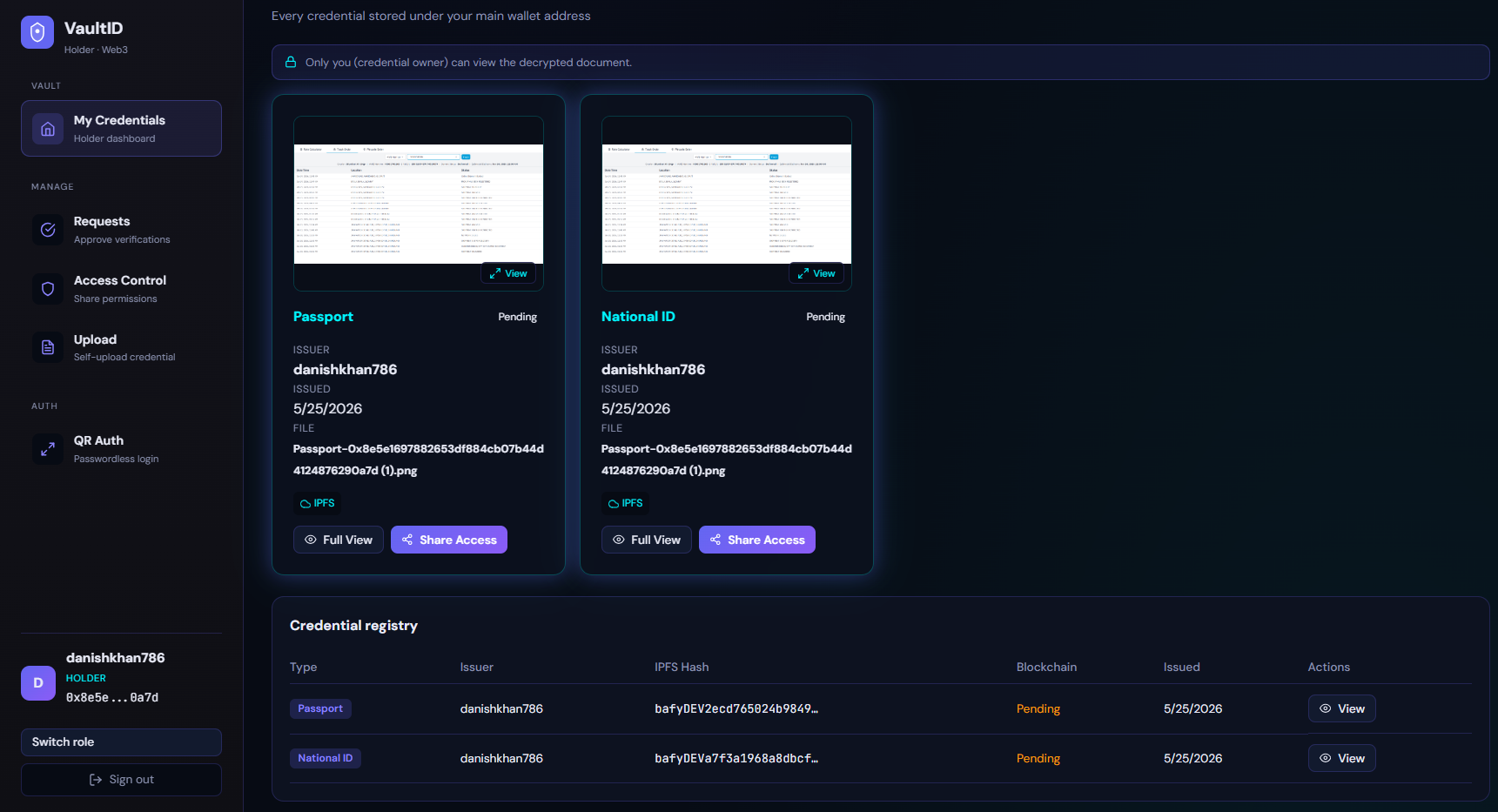
Task: Click the Access Control shield icon
Action: tap(48, 289)
